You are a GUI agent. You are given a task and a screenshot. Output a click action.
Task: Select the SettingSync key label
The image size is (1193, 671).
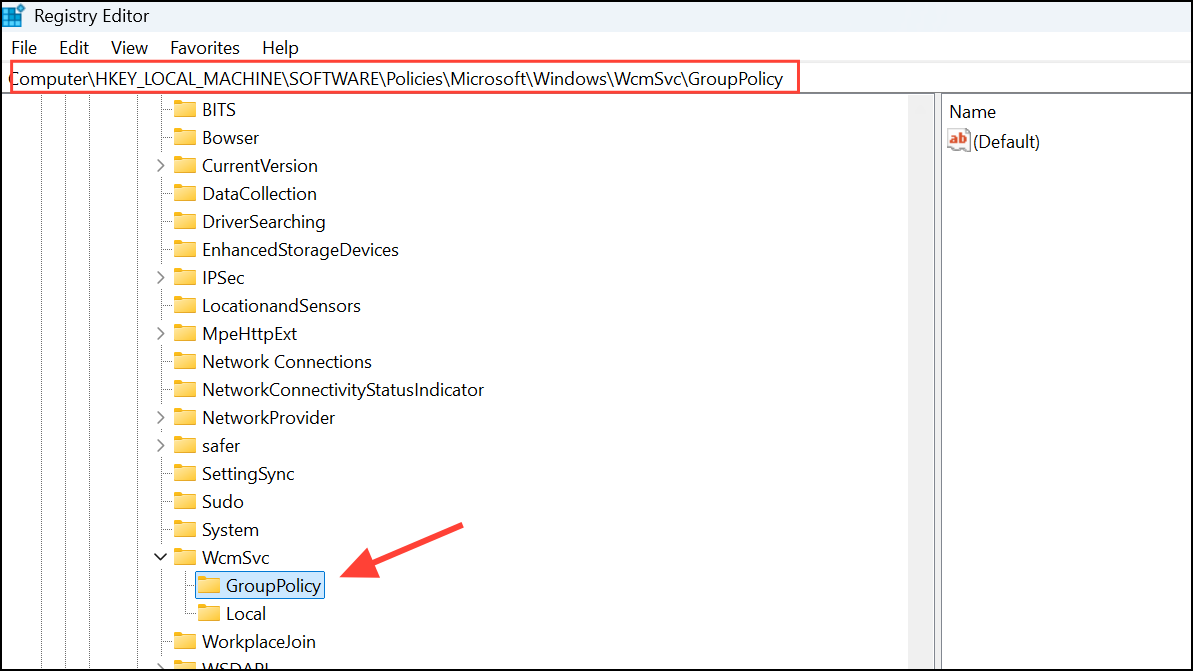coord(247,473)
